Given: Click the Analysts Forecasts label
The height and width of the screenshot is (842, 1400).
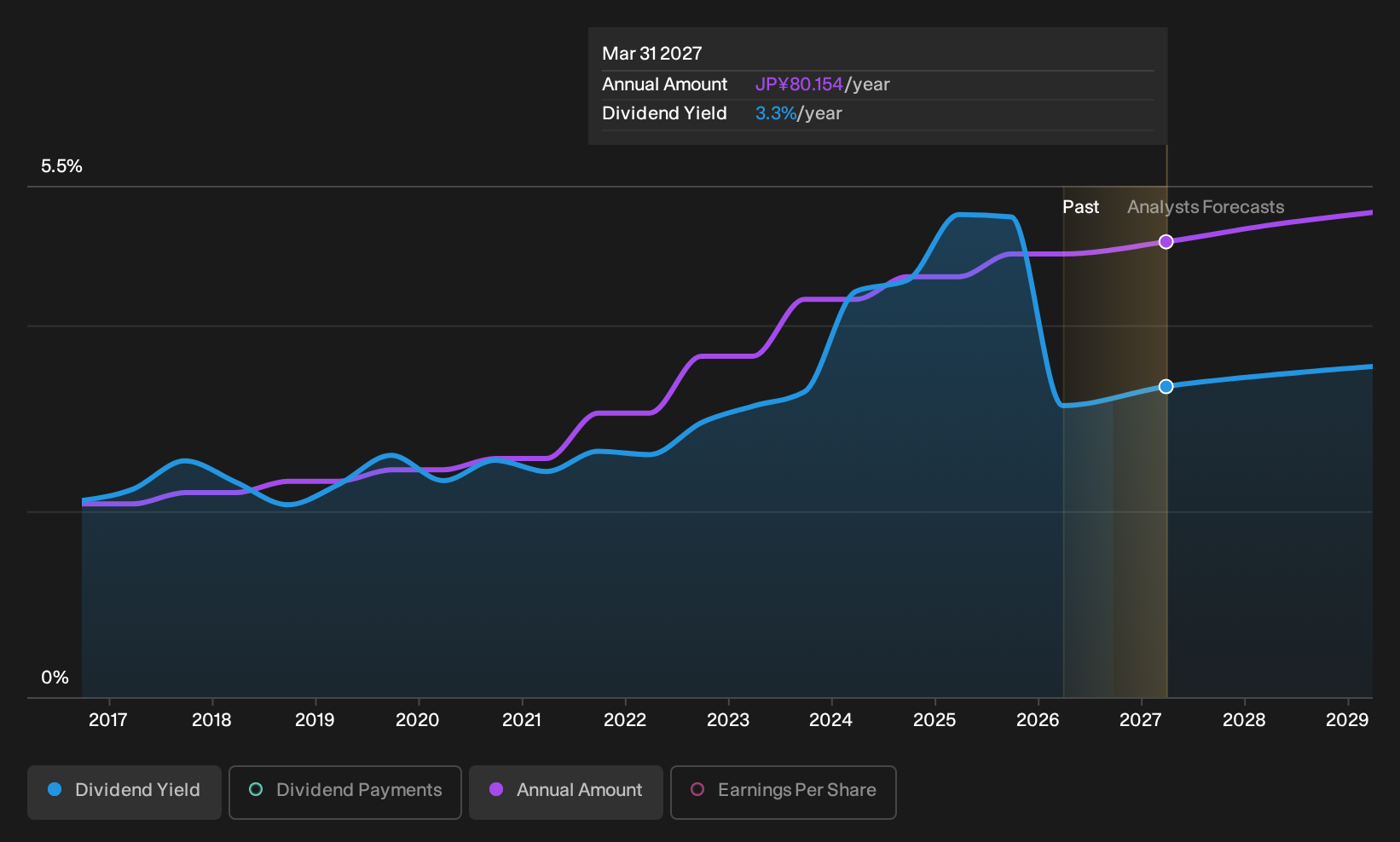Looking at the screenshot, I should 1206,207.
